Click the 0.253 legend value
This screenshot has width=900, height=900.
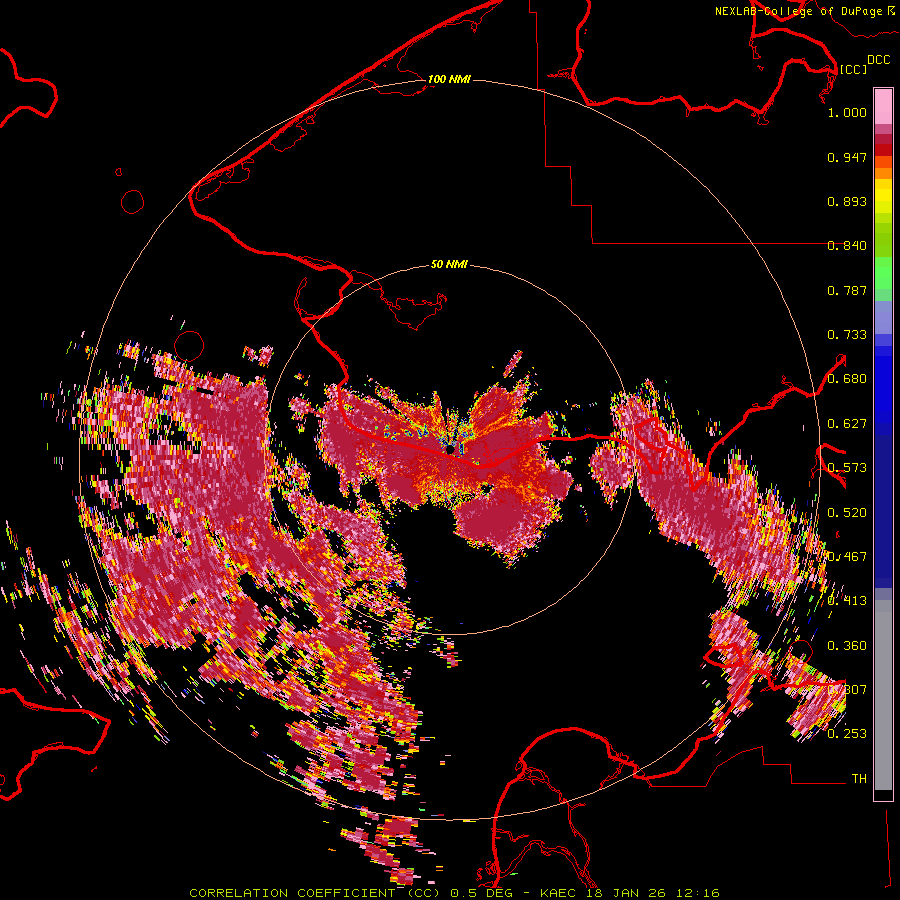click(x=847, y=734)
